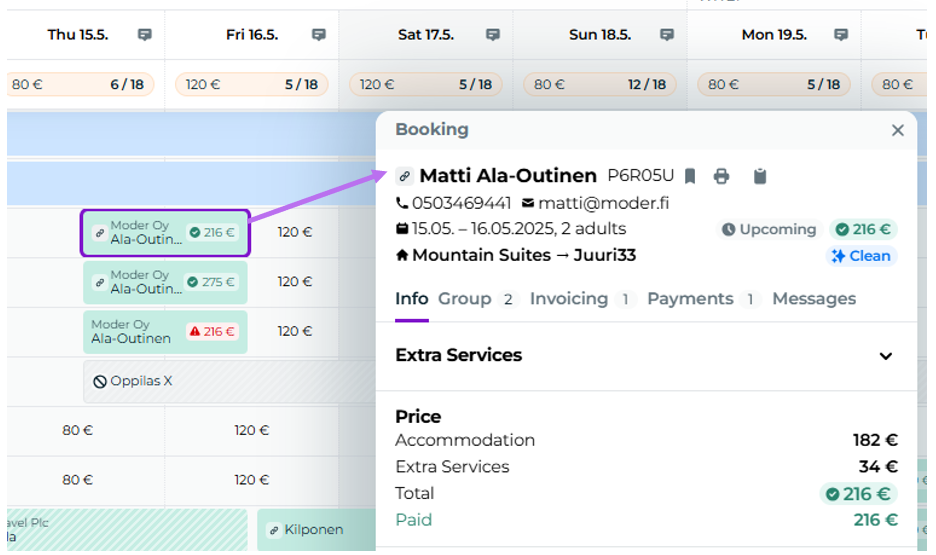Open the unpaid Ala-Outinen booking with red warning
The width and height of the screenshot is (936, 555).
pyautogui.click(x=164, y=332)
